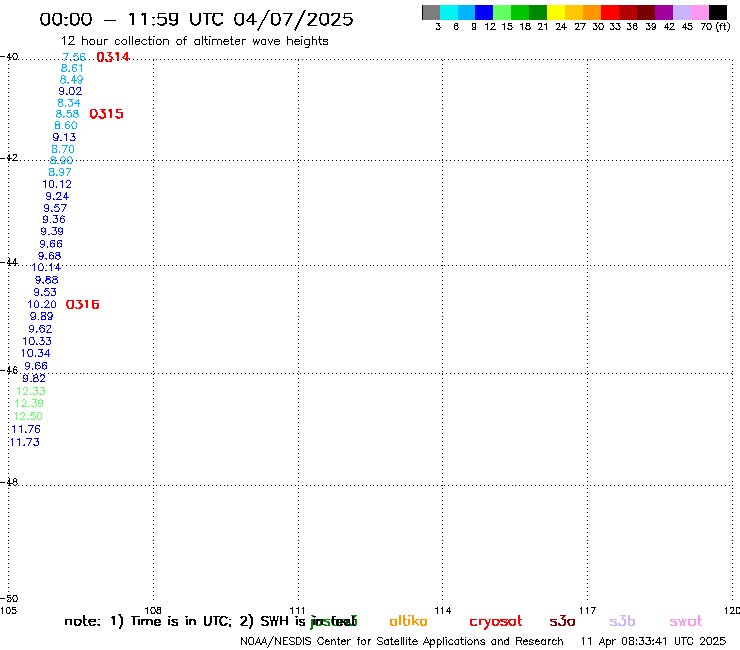
Task: Click the wave height value 9.13
Action: (64, 137)
